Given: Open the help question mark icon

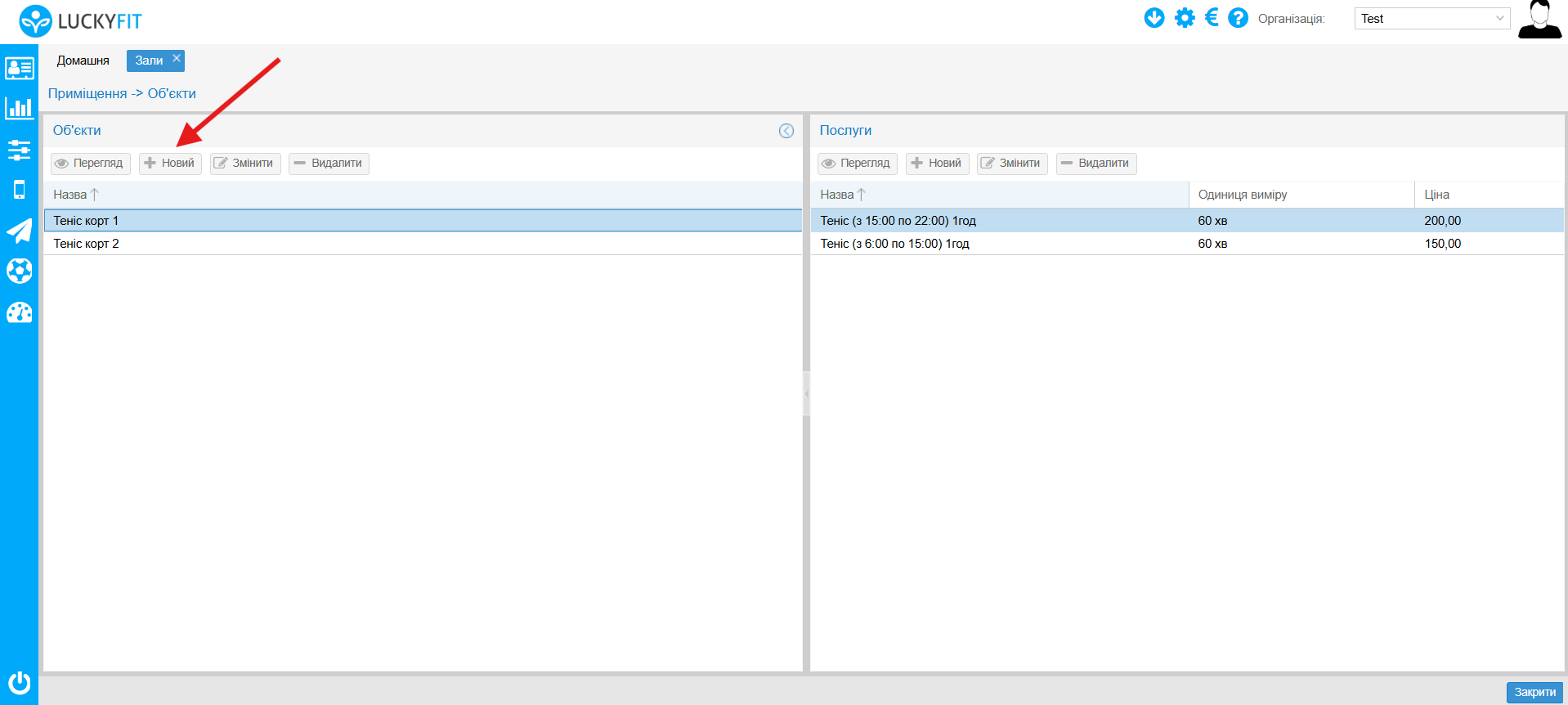Looking at the screenshot, I should tap(1238, 18).
